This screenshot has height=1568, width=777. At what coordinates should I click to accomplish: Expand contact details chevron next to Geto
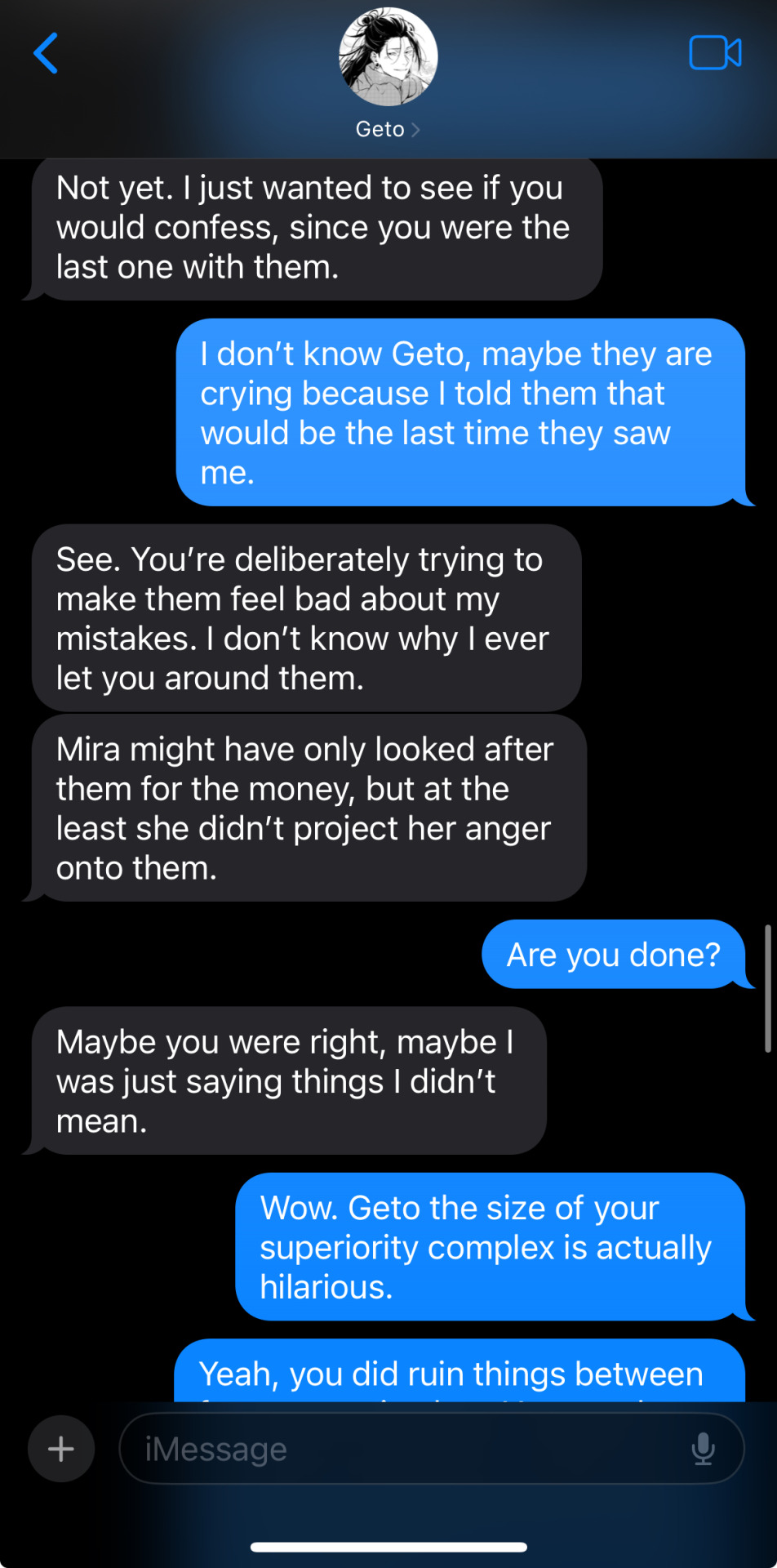pos(415,130)
